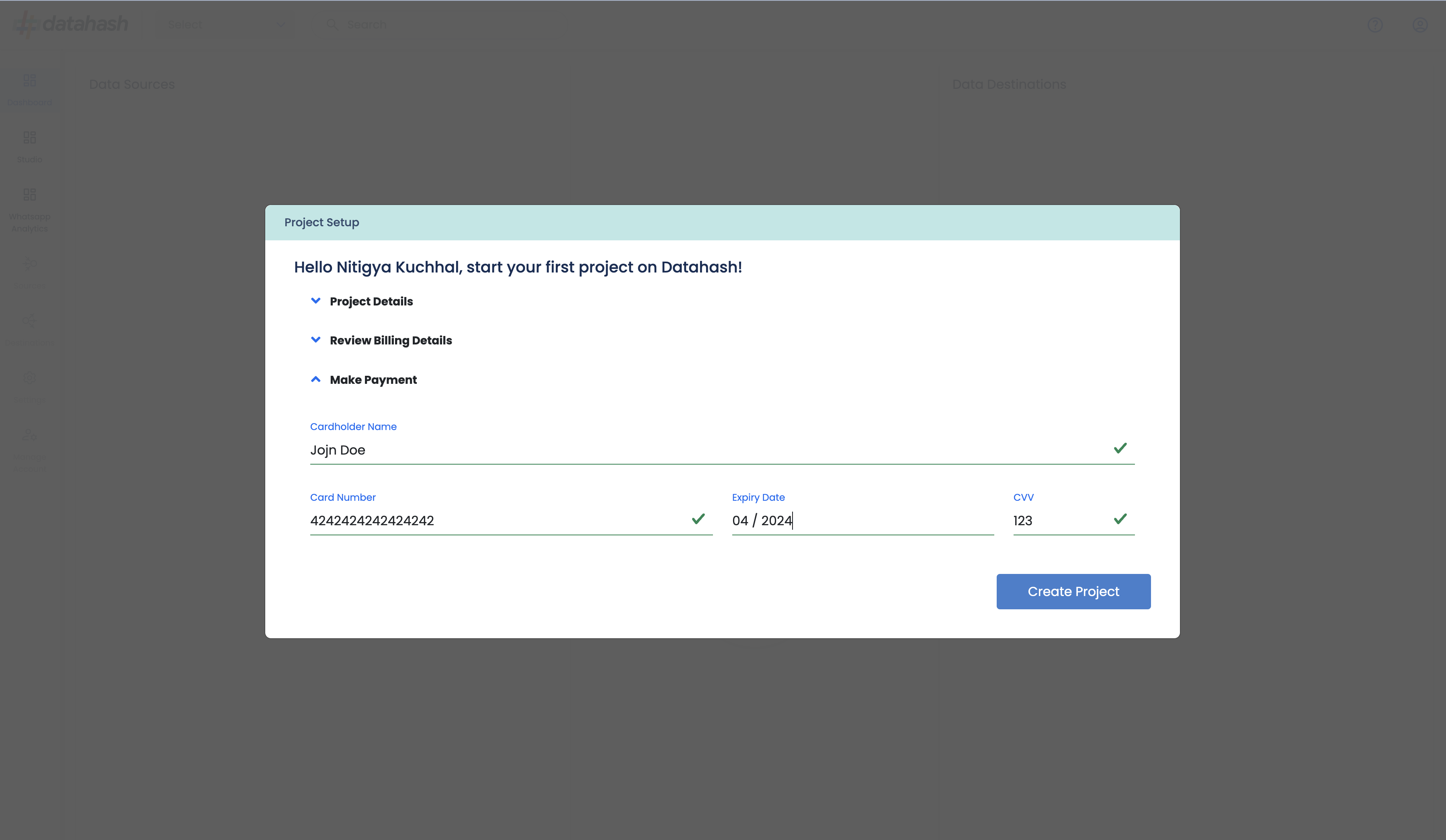
Task: Open the user profile icon
Action: pos(1419,25)
